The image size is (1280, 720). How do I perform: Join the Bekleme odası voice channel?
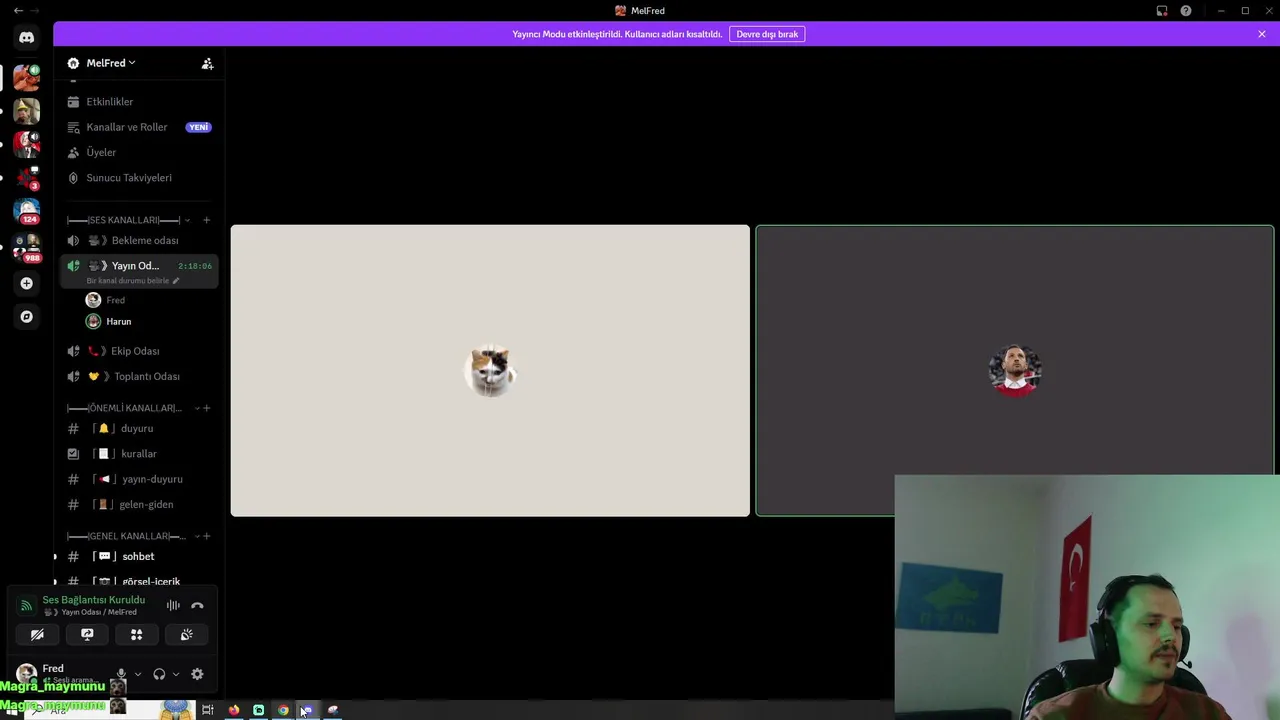pos(139,241)
